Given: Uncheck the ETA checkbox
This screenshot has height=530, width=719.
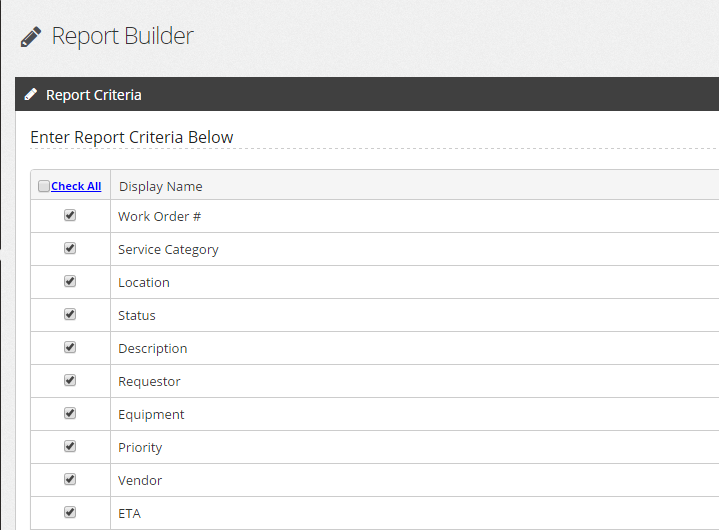Looking at the screenshot, I should pos(70,513).
